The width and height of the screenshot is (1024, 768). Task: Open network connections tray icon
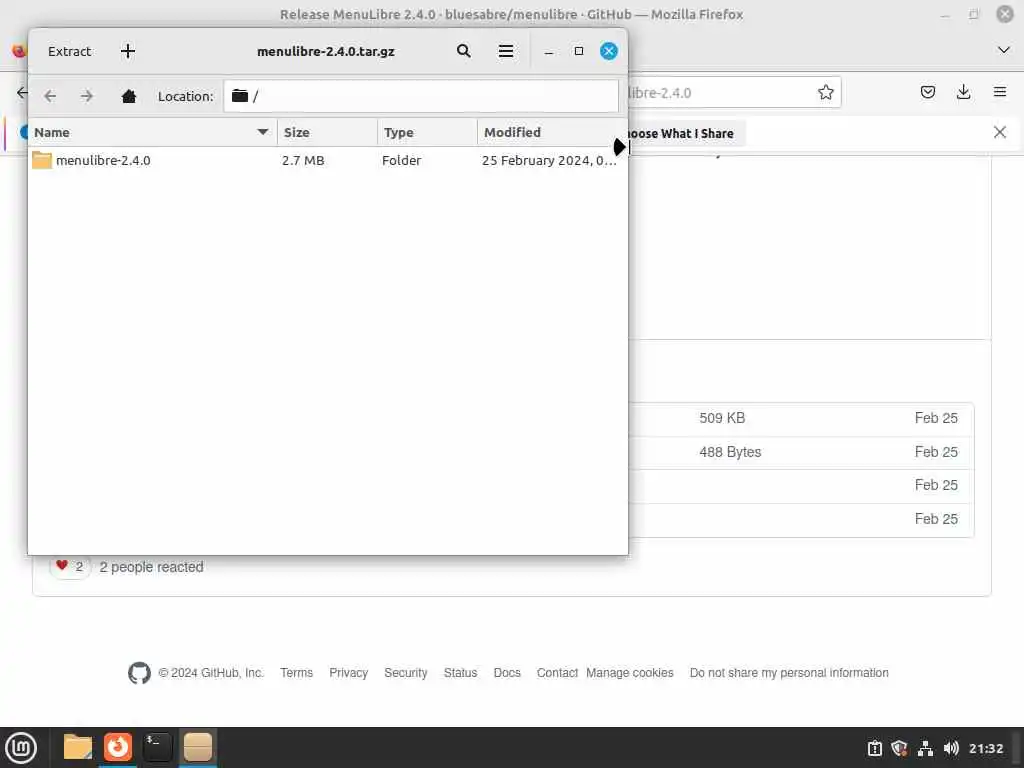(x=925, y=748)
